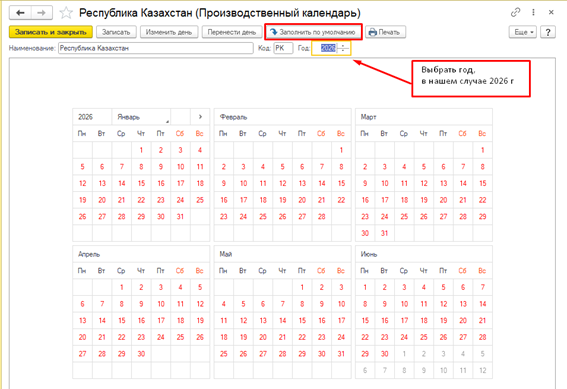Increase or decrease year with spinner arrows
Screen dimensions: 567x389
coord(343,48)
